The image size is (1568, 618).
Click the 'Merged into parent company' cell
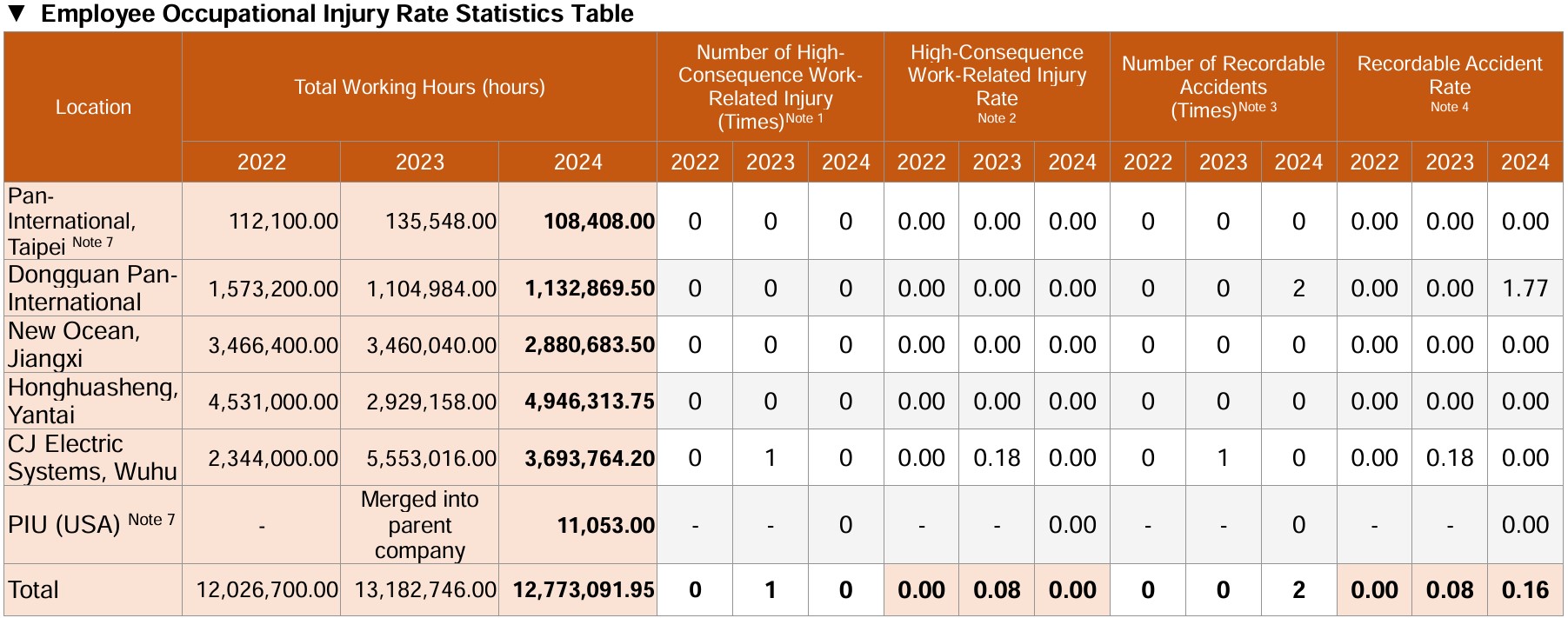tap(419, 524)
